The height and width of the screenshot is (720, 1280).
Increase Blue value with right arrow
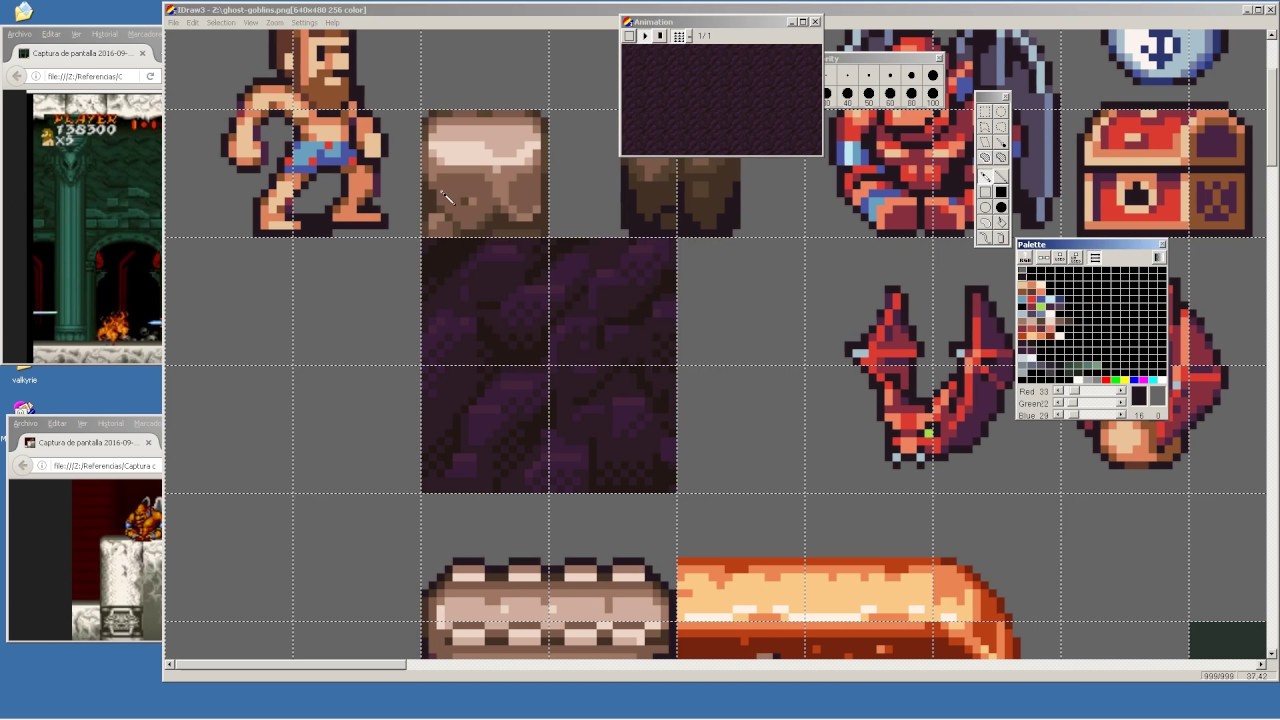(x=1121, y=415)
